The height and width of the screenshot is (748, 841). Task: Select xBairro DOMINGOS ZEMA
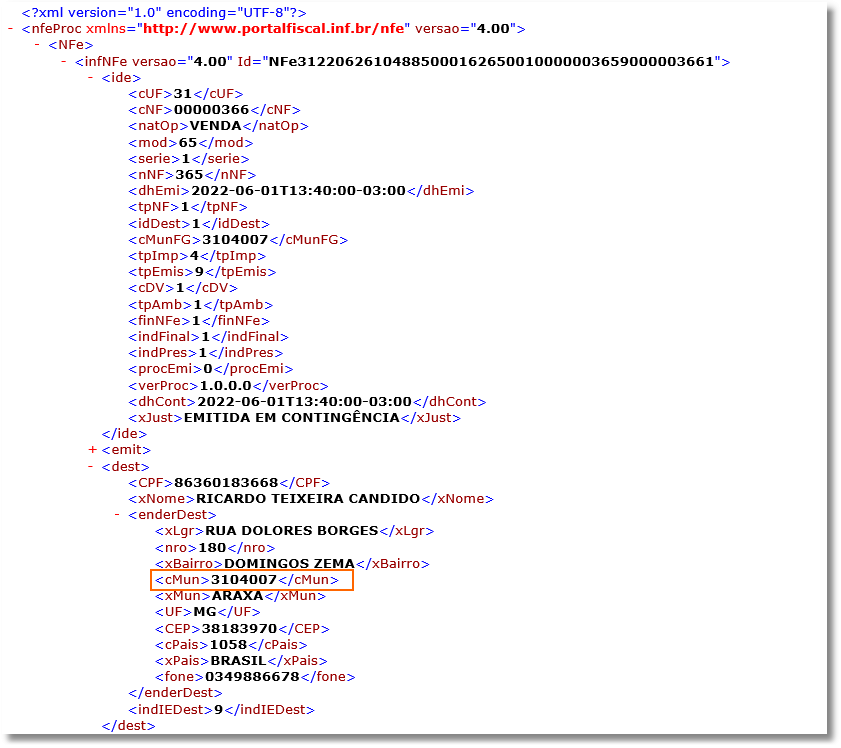point(289,564)
